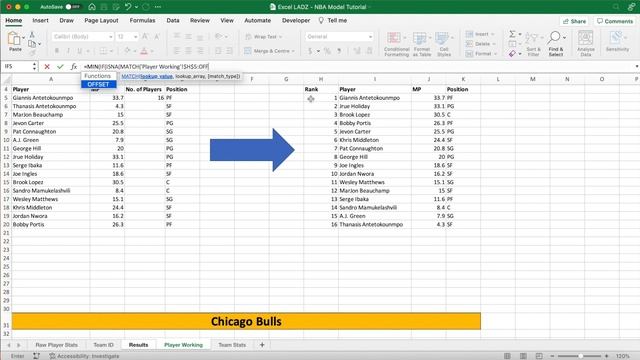Click the Increase Font Size icon

point(145,37)
